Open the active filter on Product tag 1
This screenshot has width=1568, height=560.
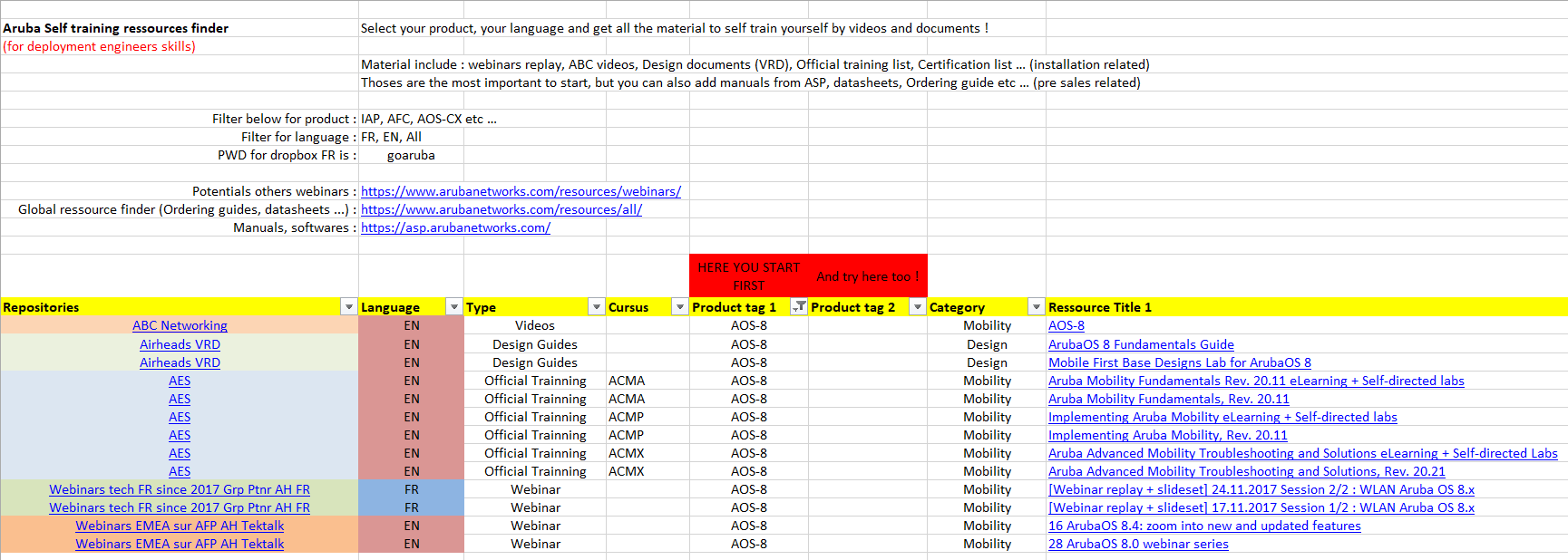point(799,307)
